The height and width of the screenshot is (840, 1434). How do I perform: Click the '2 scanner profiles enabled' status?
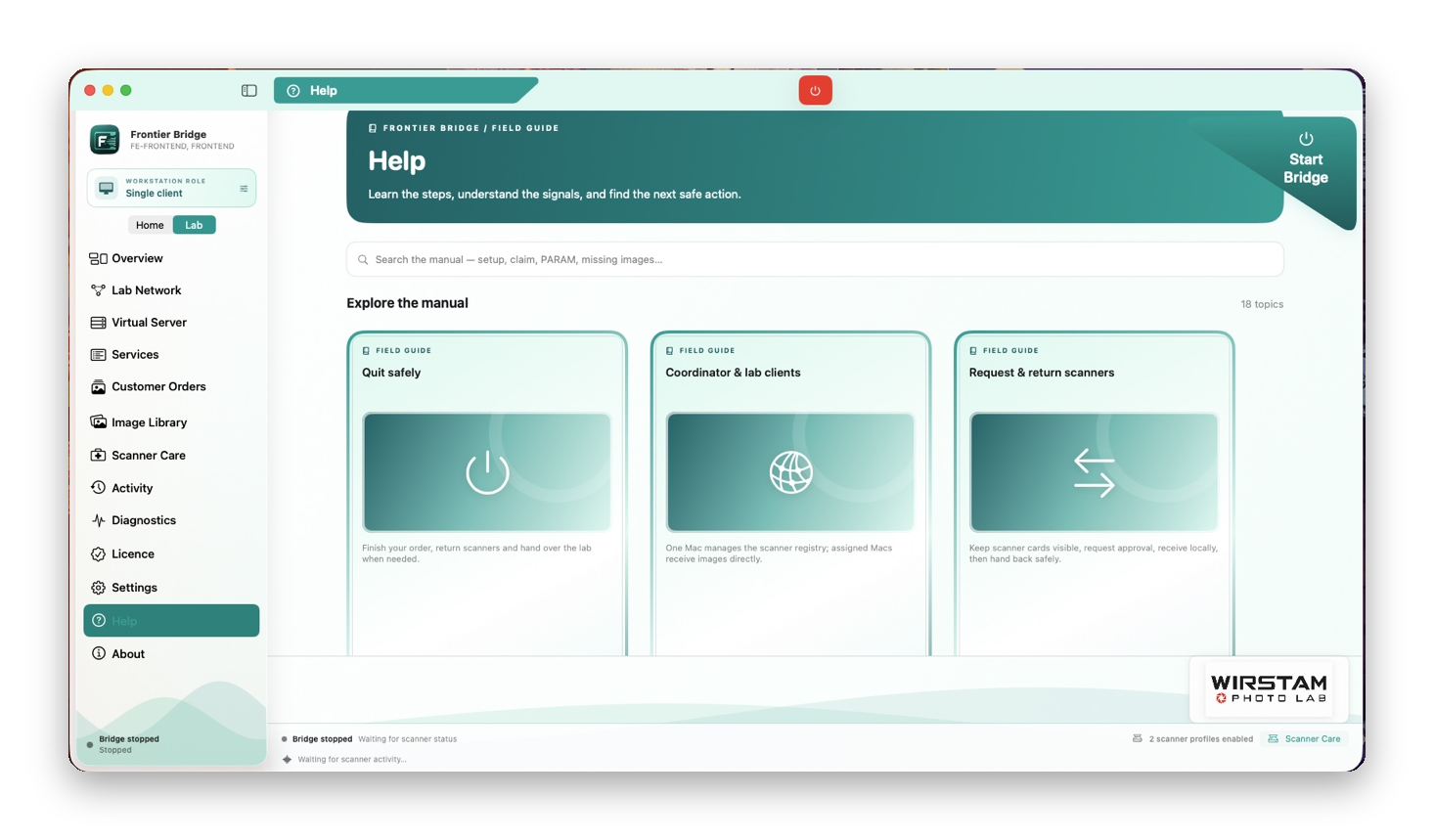coord(1192,739)
